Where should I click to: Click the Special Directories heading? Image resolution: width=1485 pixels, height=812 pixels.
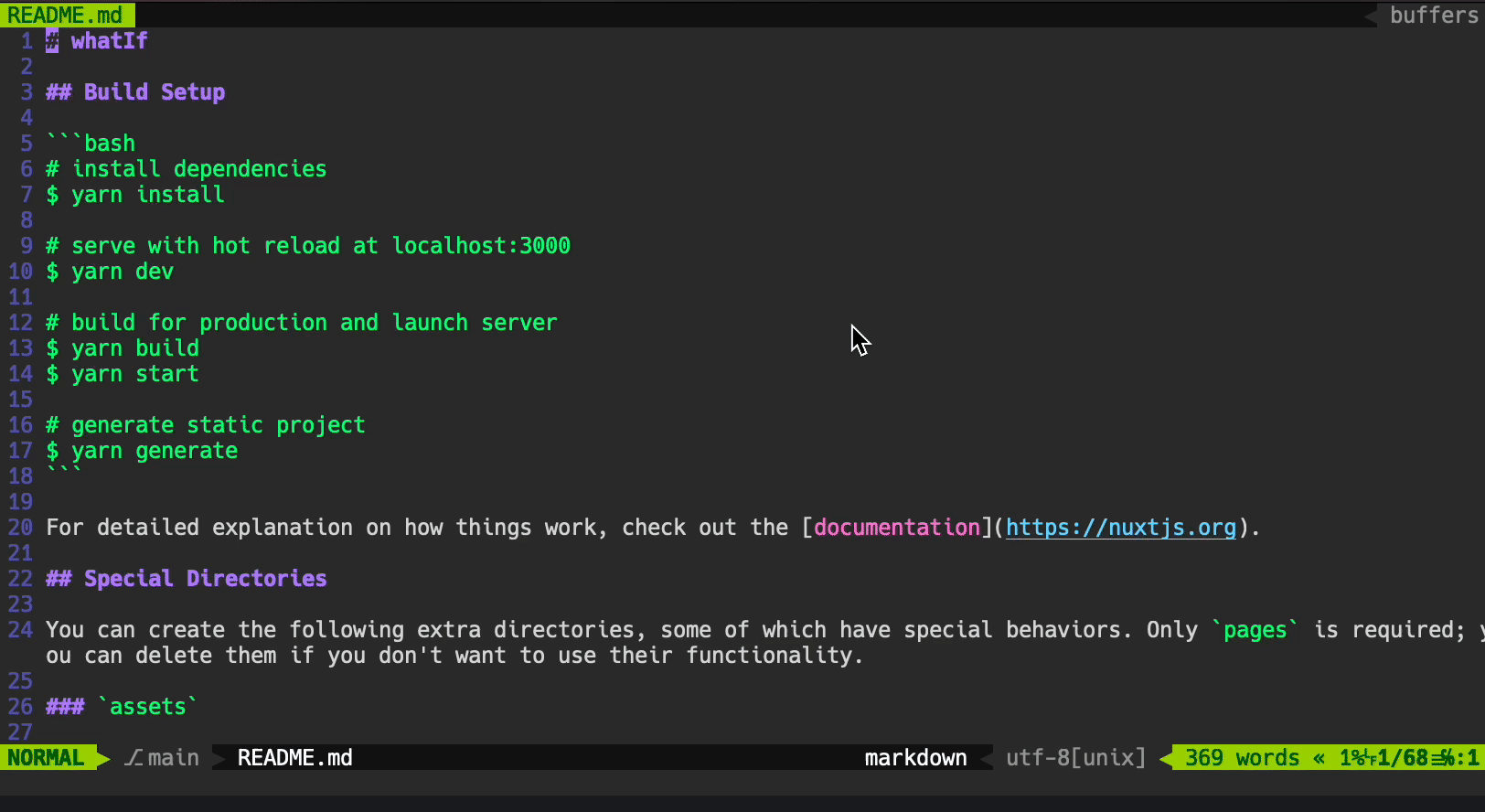tap(187, 579)
